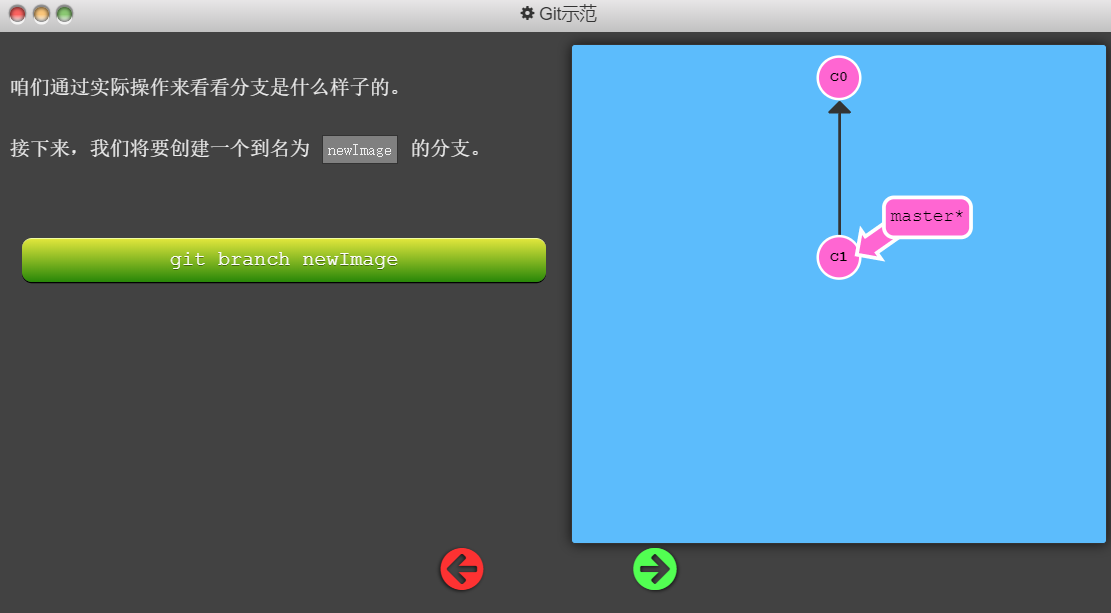Maximize window using the green title button
1111x613 pixels.
64,14
